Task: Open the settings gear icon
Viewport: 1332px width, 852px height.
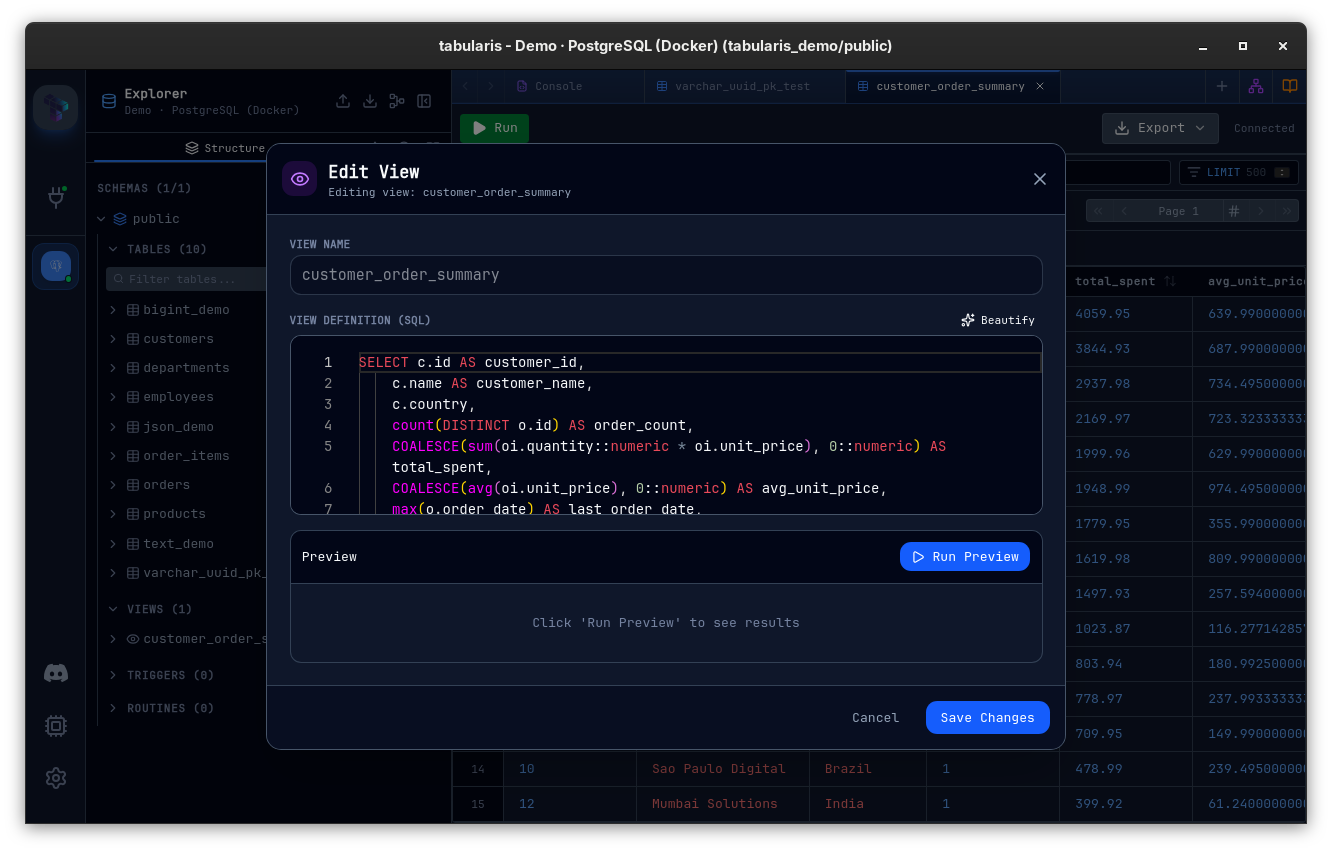Action: click(x=56, y=778)
